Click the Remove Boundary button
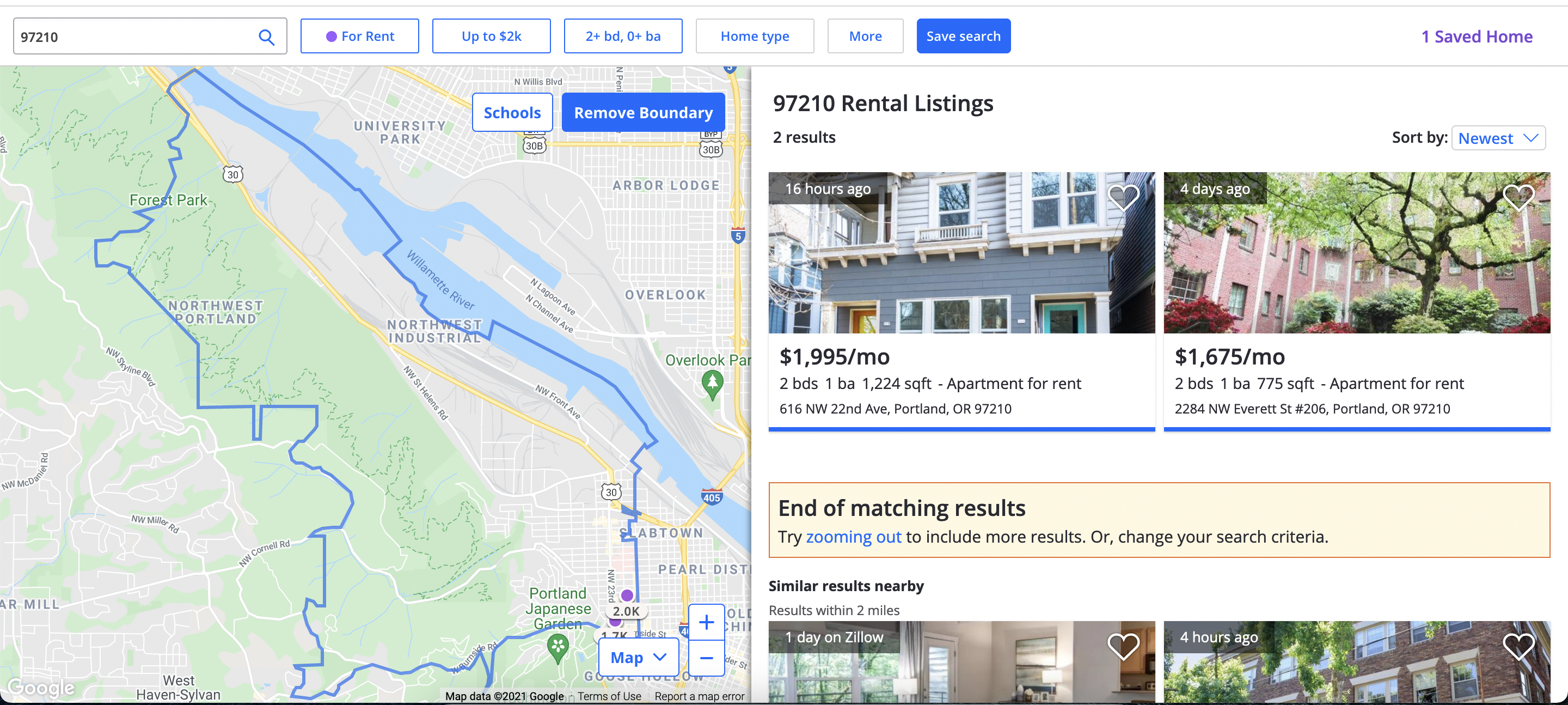Viewport: 1568px width, 705px height. tap(644, 113)
